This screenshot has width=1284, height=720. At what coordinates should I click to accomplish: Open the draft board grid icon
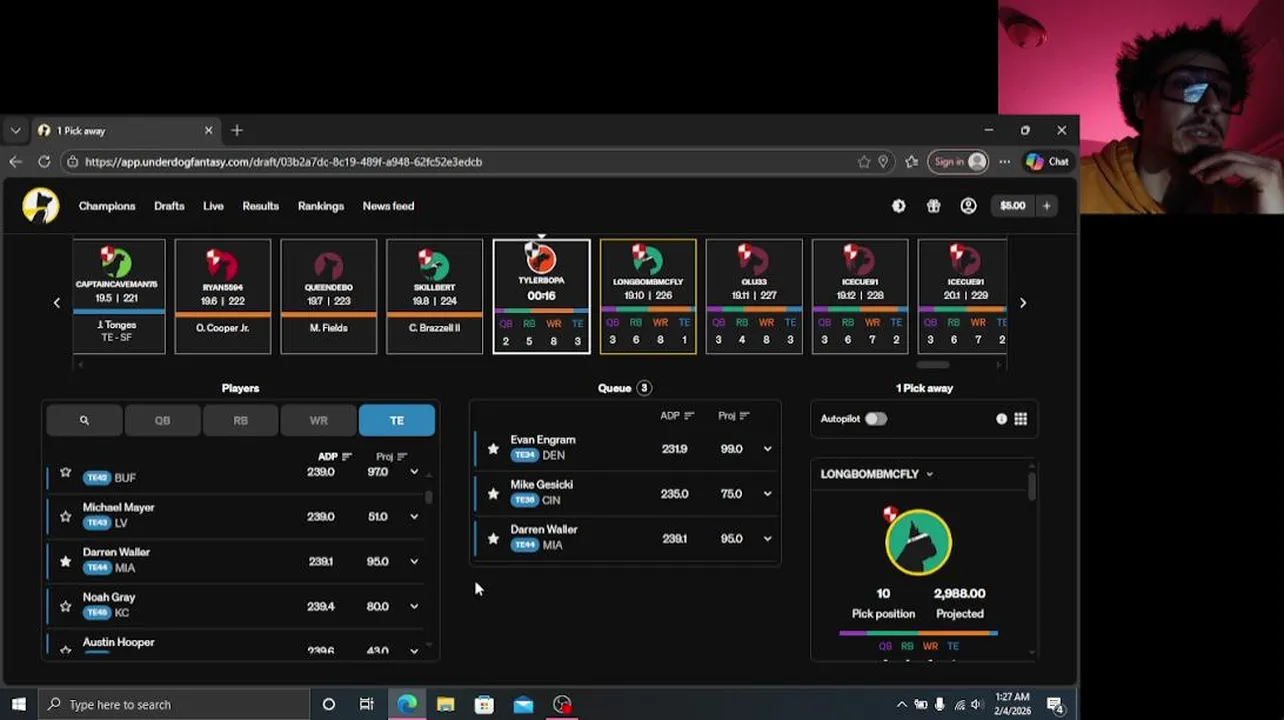pos(1020,419)
